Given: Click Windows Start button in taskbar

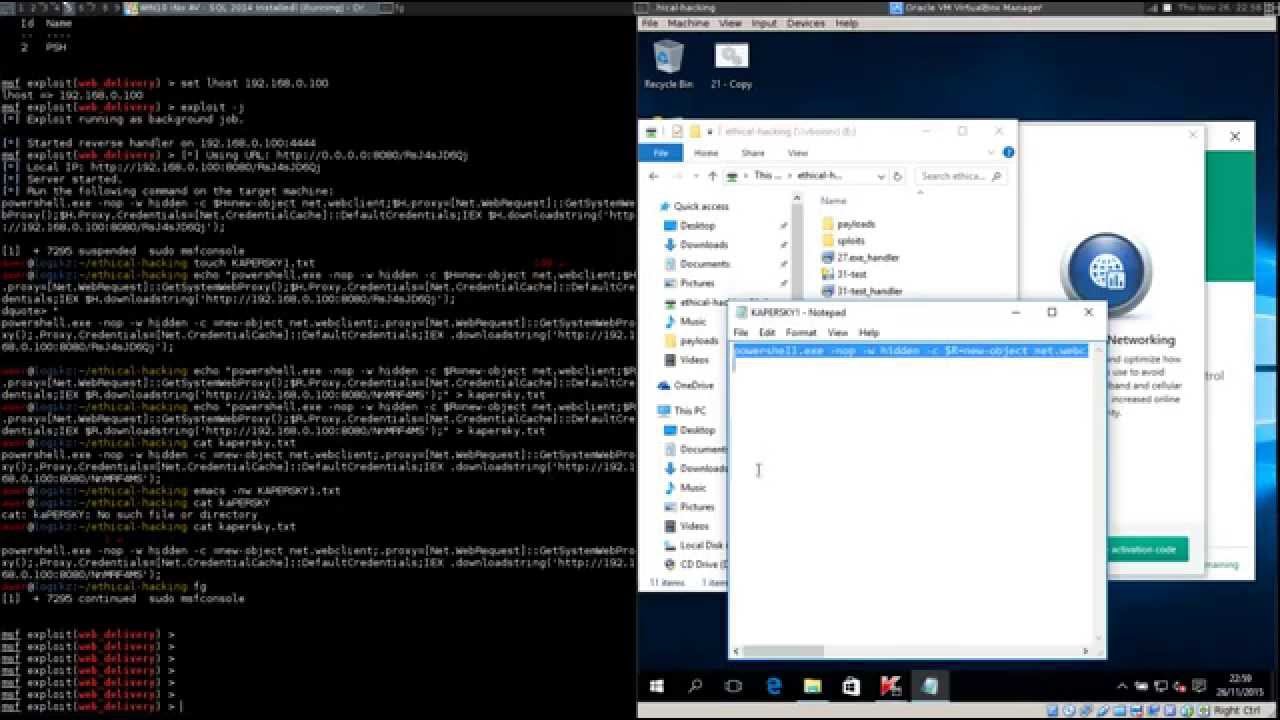Looking at the screenshot, I should pos(657,687).
